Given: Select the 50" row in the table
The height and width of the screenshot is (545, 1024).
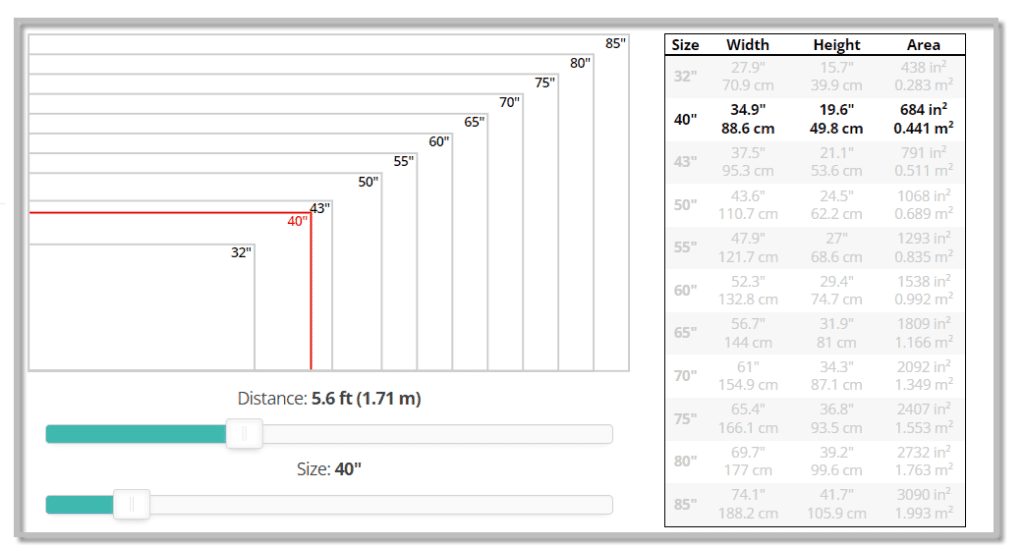Looking at the screenshot, I should (814, 205).
